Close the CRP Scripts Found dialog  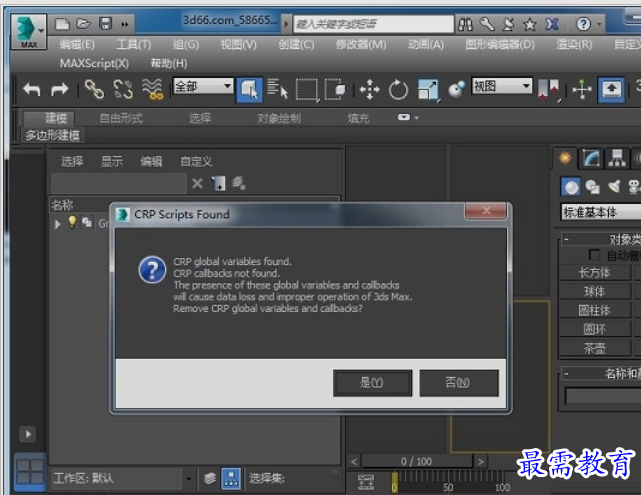486,211
